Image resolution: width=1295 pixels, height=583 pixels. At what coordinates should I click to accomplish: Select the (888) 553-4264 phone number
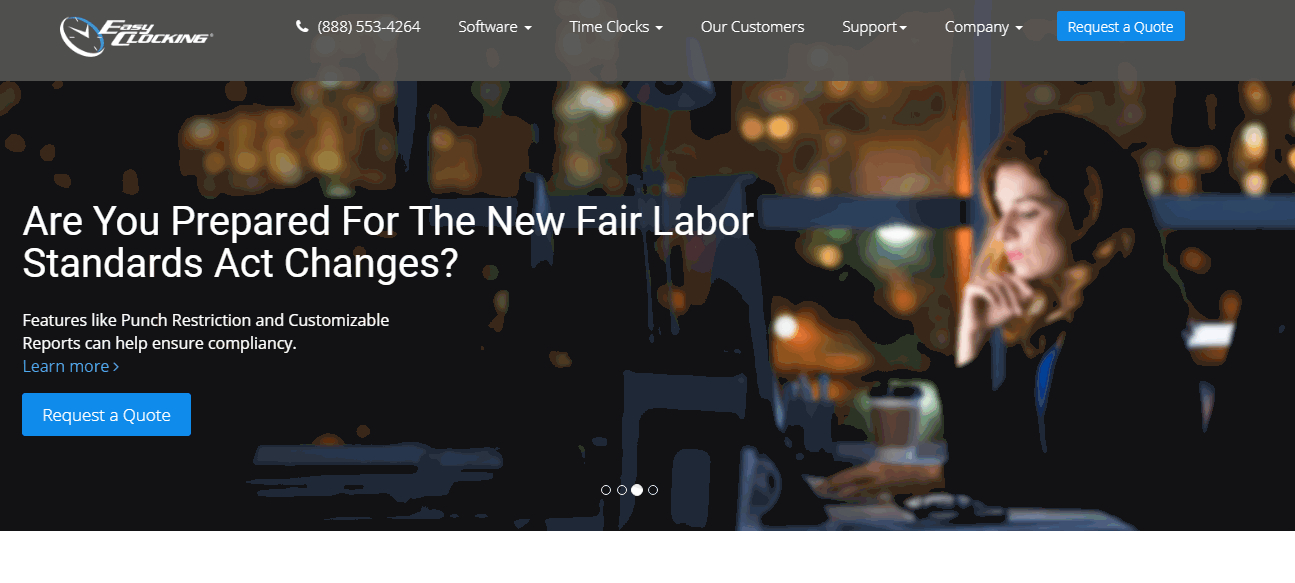pos(369,27)
